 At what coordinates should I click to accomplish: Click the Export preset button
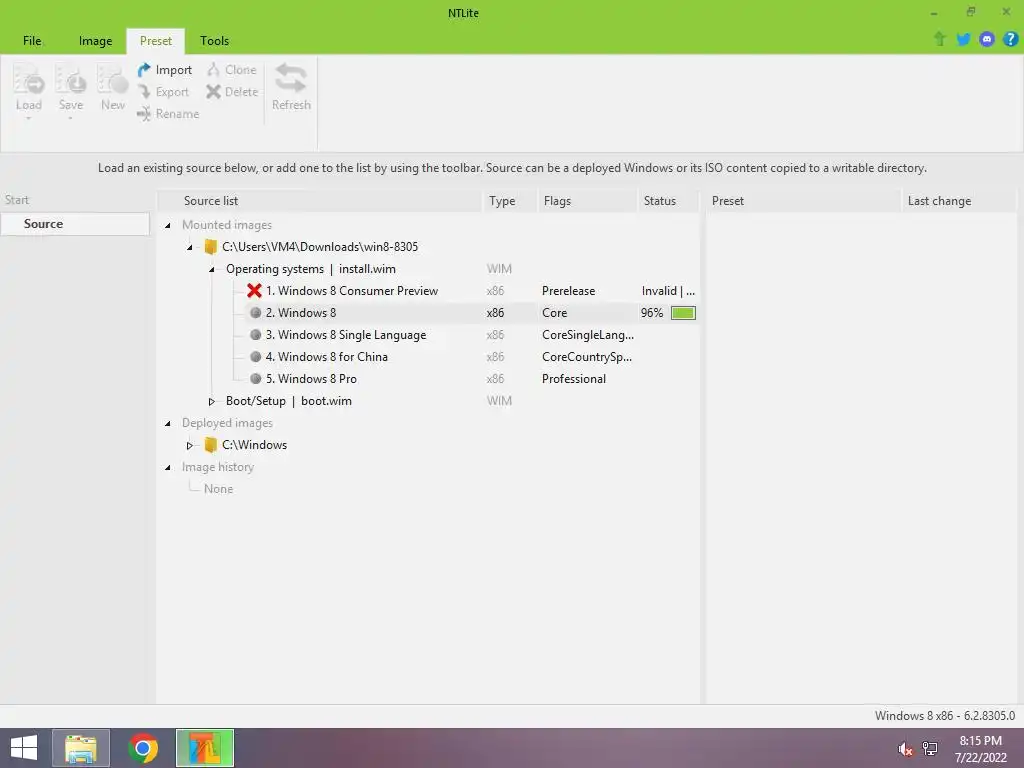(x=163, y=92)
